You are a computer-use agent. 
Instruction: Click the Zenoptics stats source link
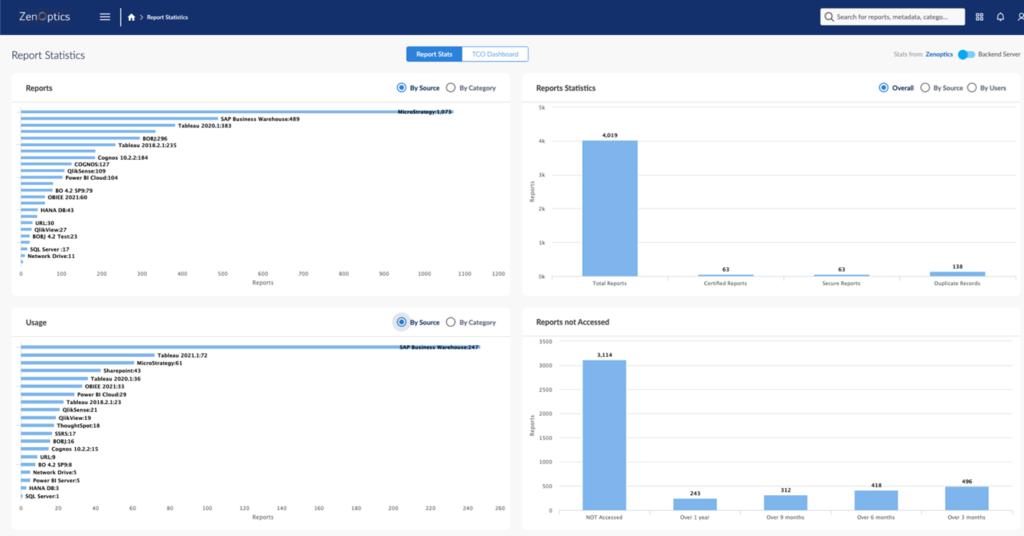coord(939,54)
